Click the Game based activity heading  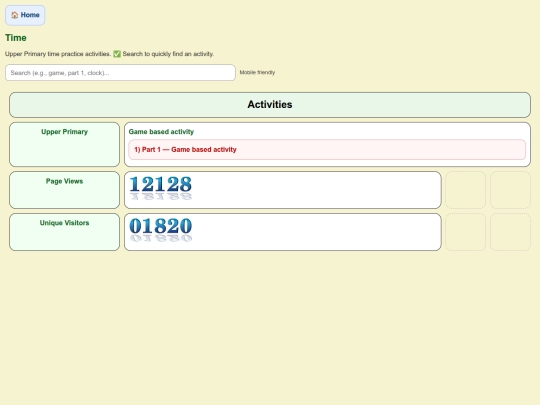click(x=161, y=132)
